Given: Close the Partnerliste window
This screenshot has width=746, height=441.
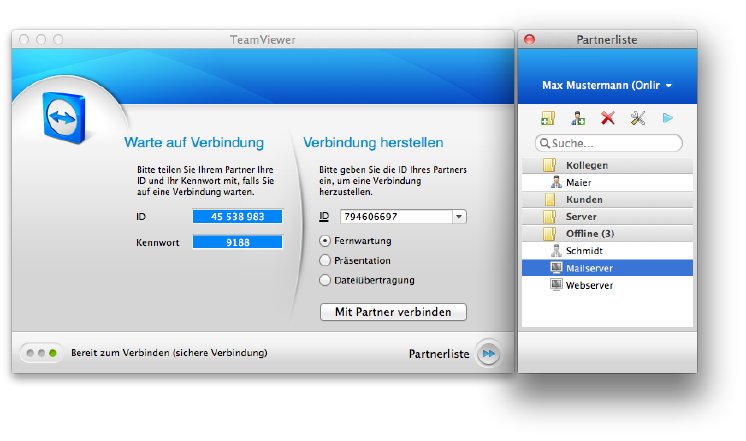Looking at the screenshot, I should (530, 39).
